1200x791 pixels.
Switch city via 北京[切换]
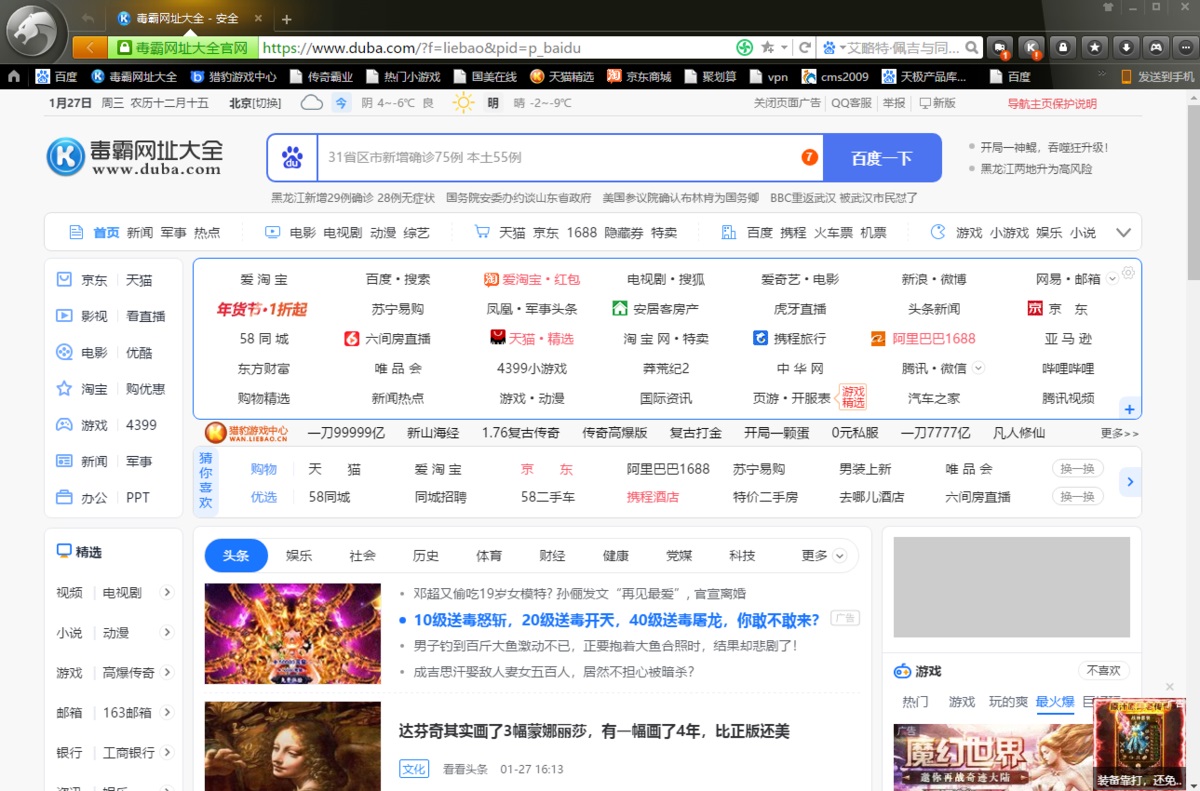[253, 102]
